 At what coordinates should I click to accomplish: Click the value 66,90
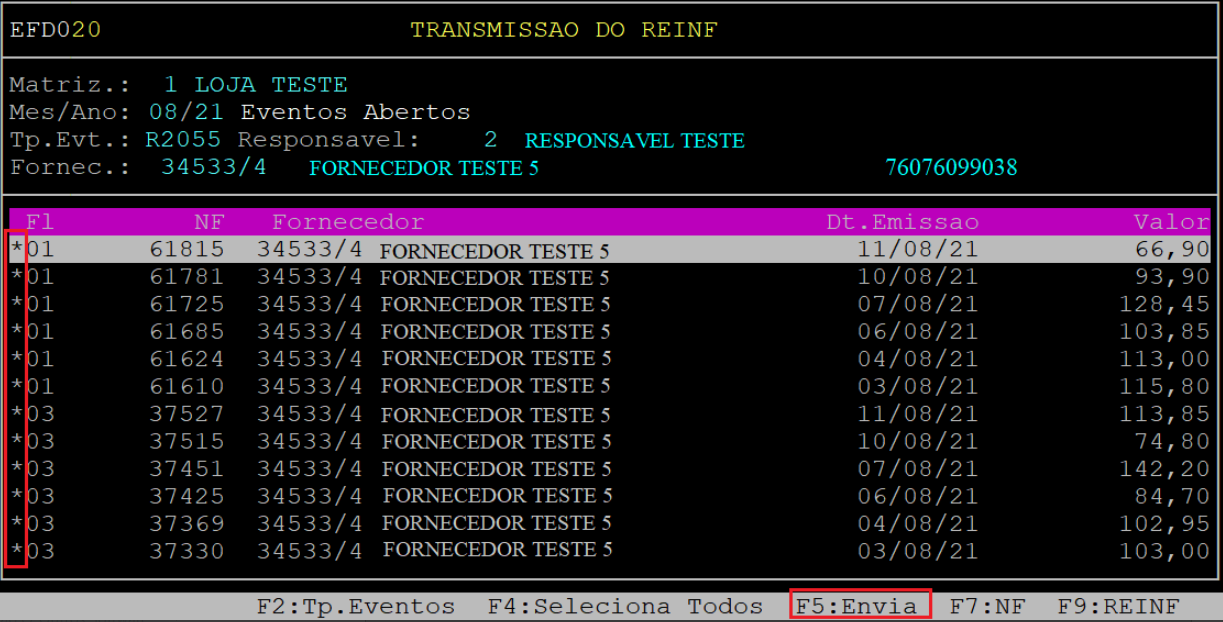[1172, 249]
